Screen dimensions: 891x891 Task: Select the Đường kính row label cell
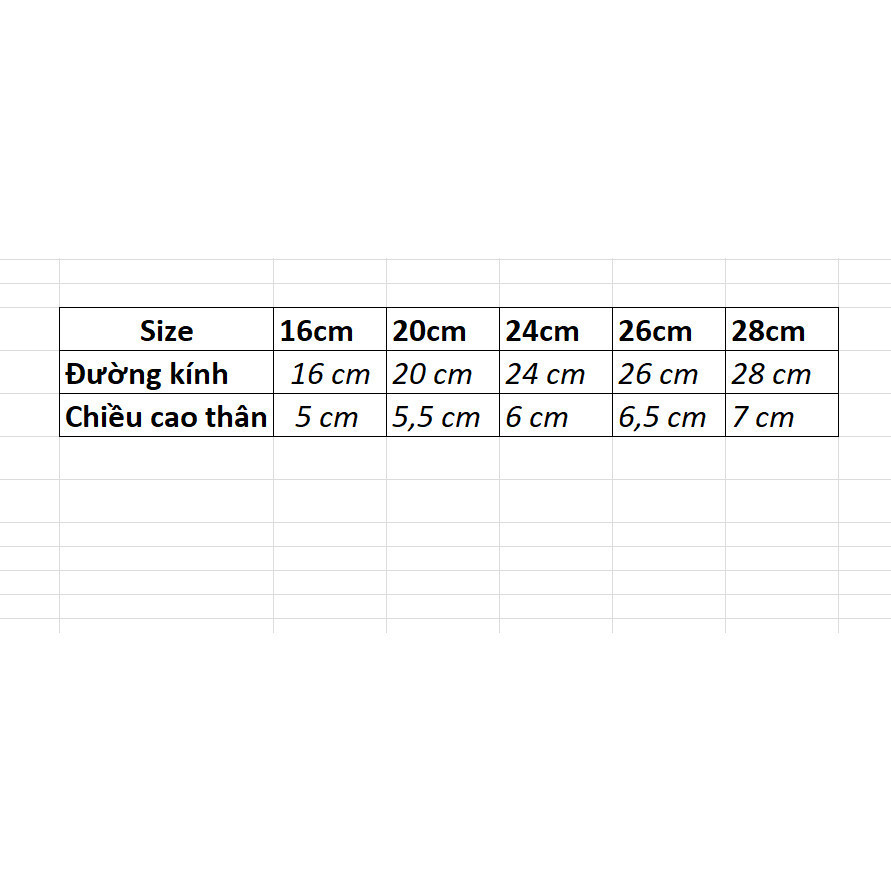pos(166,373)
